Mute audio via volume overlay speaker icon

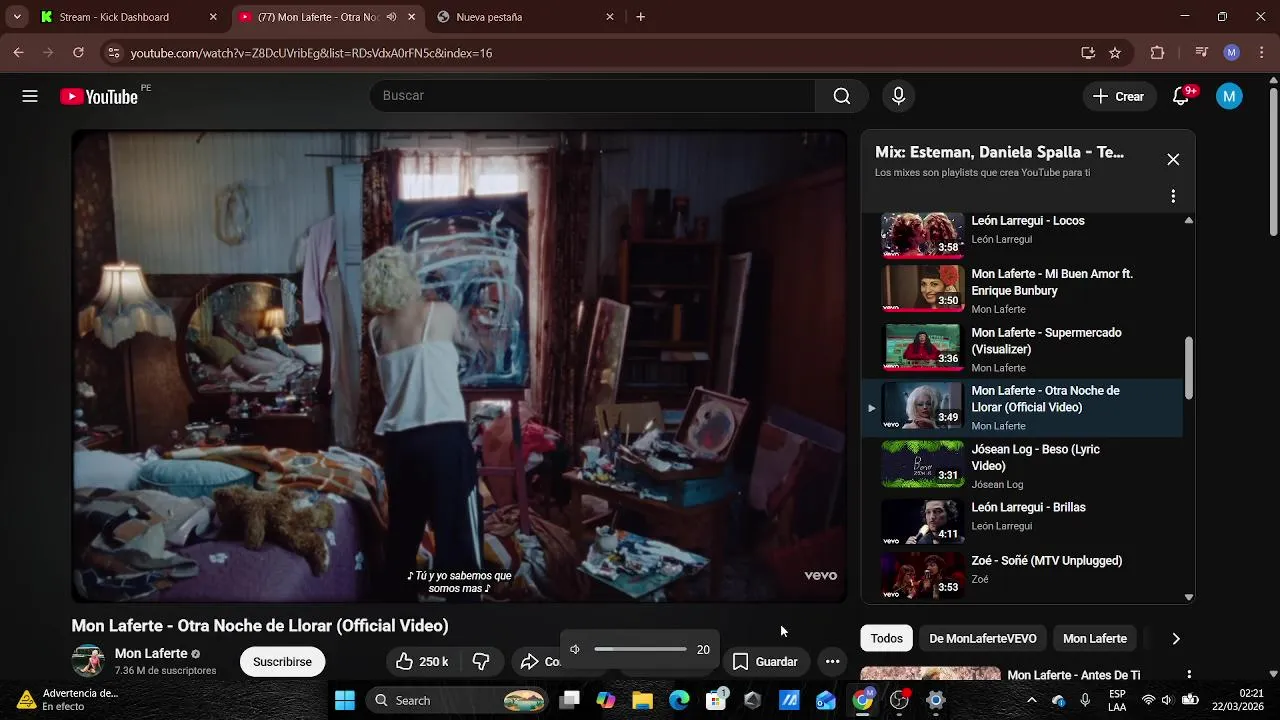tap(575, 650)
